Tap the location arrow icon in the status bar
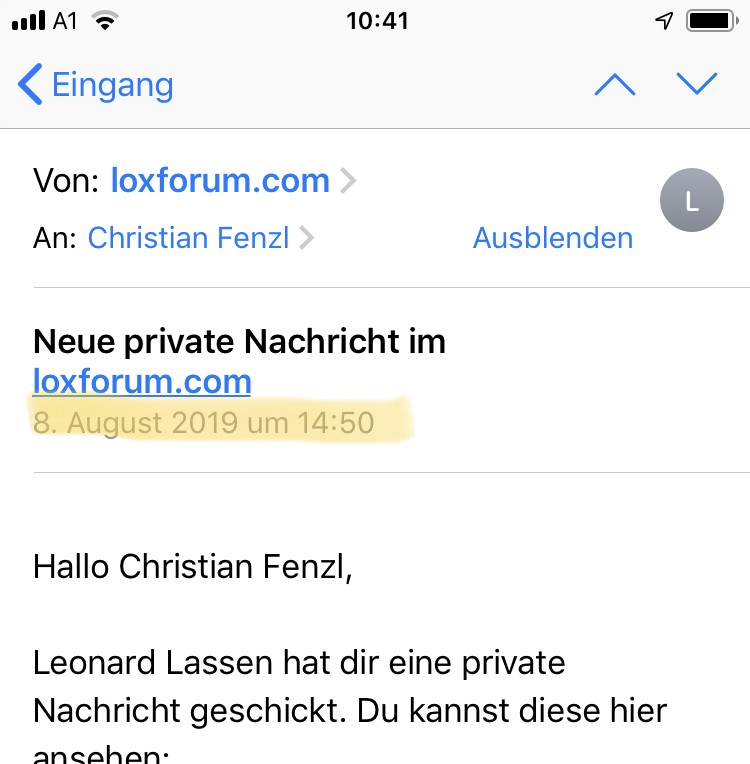Screen dimensions: 750x764 click(x=664, y=20)
